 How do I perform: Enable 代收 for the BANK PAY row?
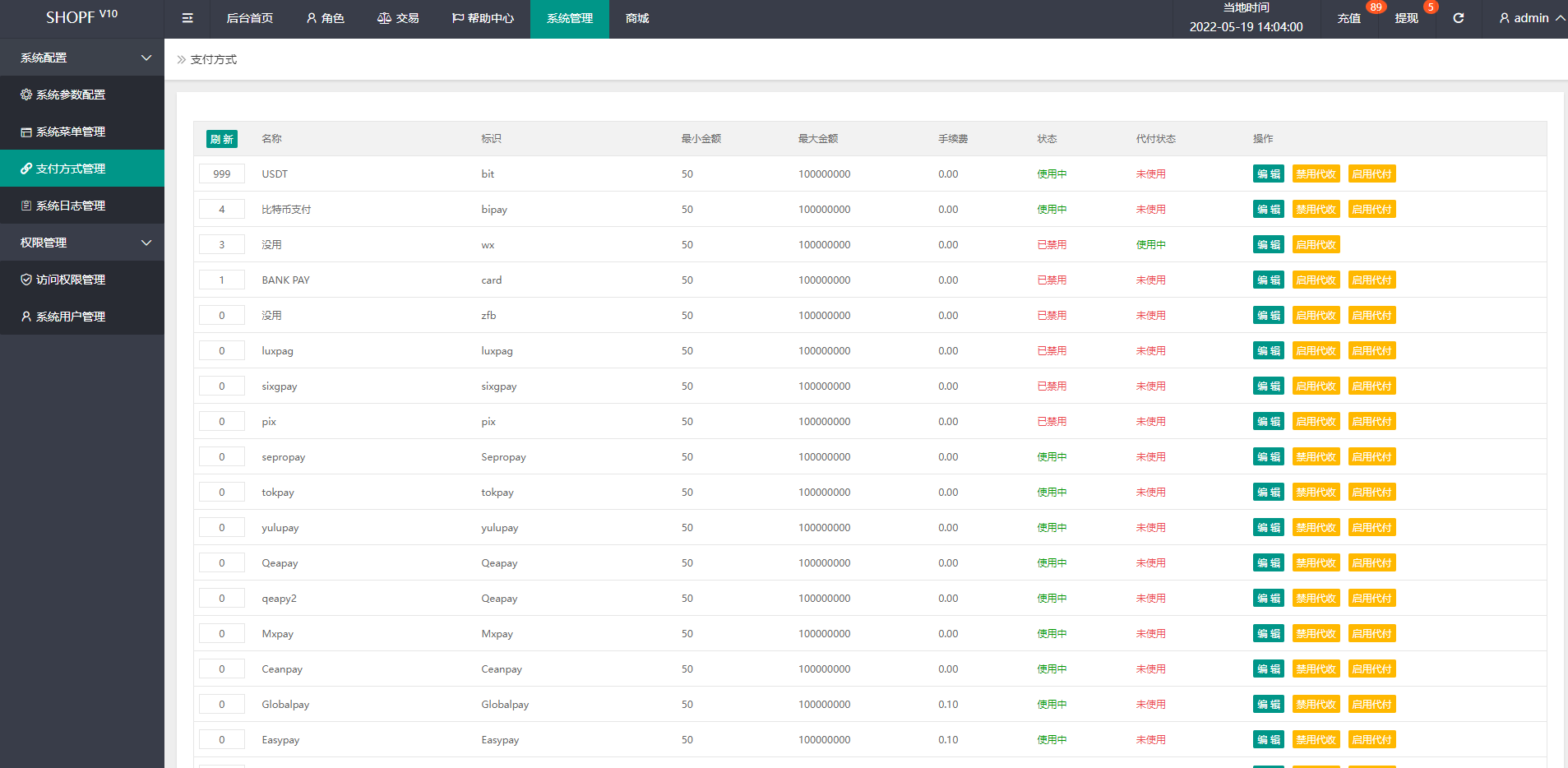tap(1316, 280)
